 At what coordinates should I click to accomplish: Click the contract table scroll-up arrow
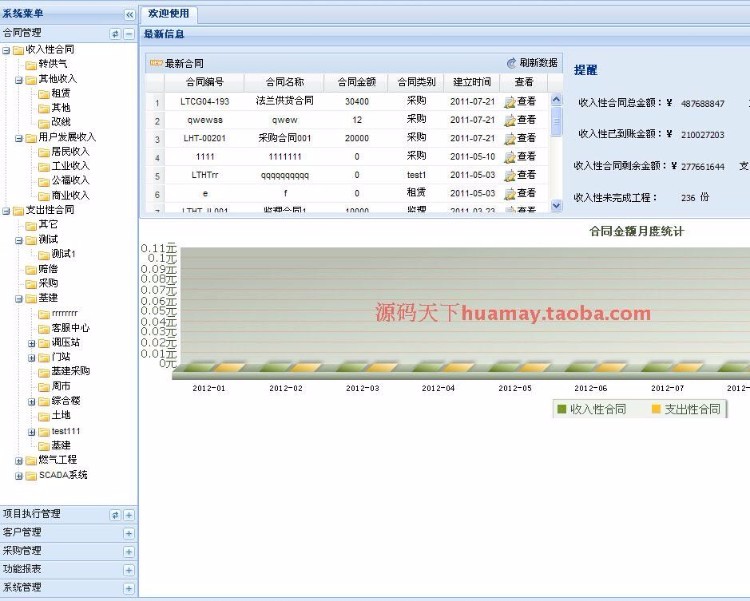pyautogui.click(x=556, y=100)
